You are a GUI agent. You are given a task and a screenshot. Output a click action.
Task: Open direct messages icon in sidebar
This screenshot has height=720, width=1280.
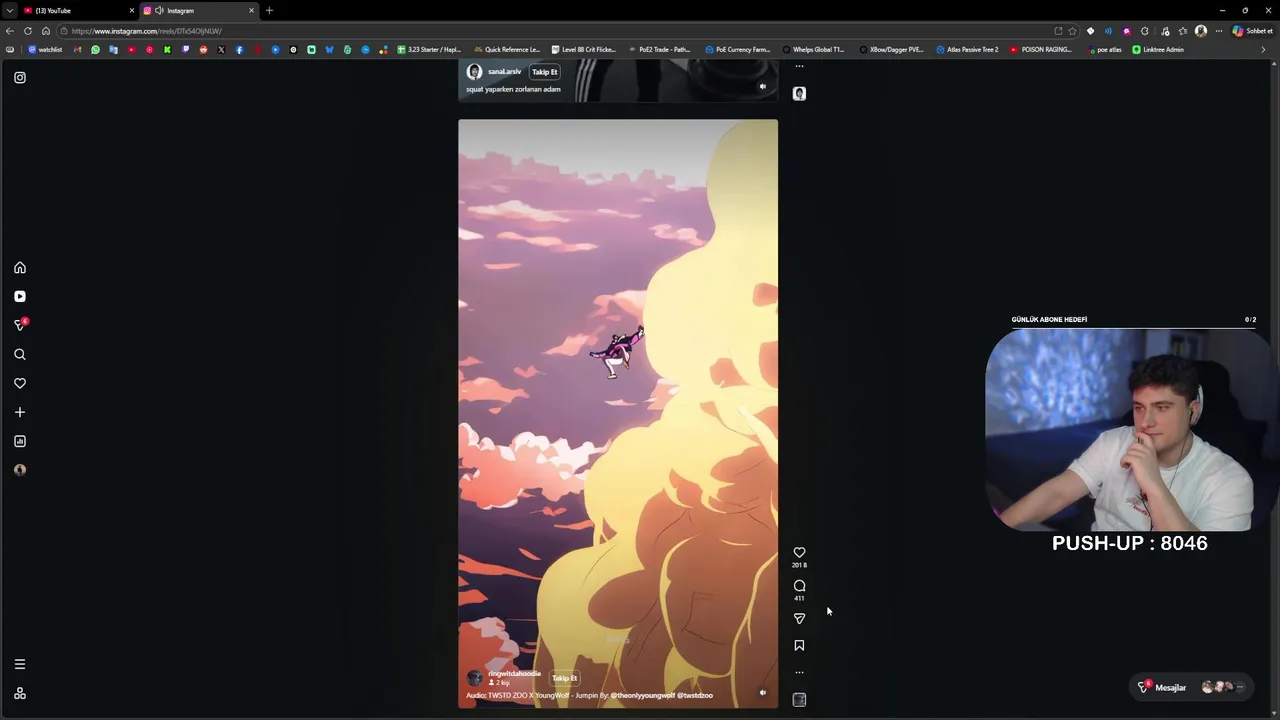20,325
